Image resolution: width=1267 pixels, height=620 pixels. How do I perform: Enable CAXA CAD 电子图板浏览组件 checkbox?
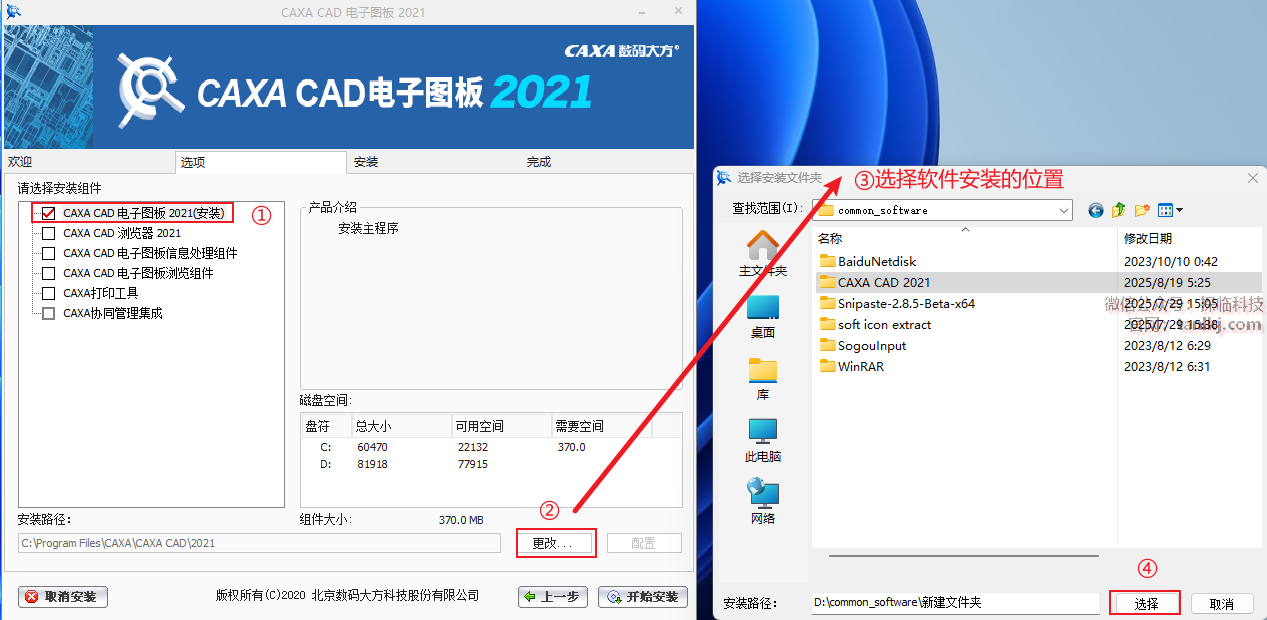(x=48, y=273)
